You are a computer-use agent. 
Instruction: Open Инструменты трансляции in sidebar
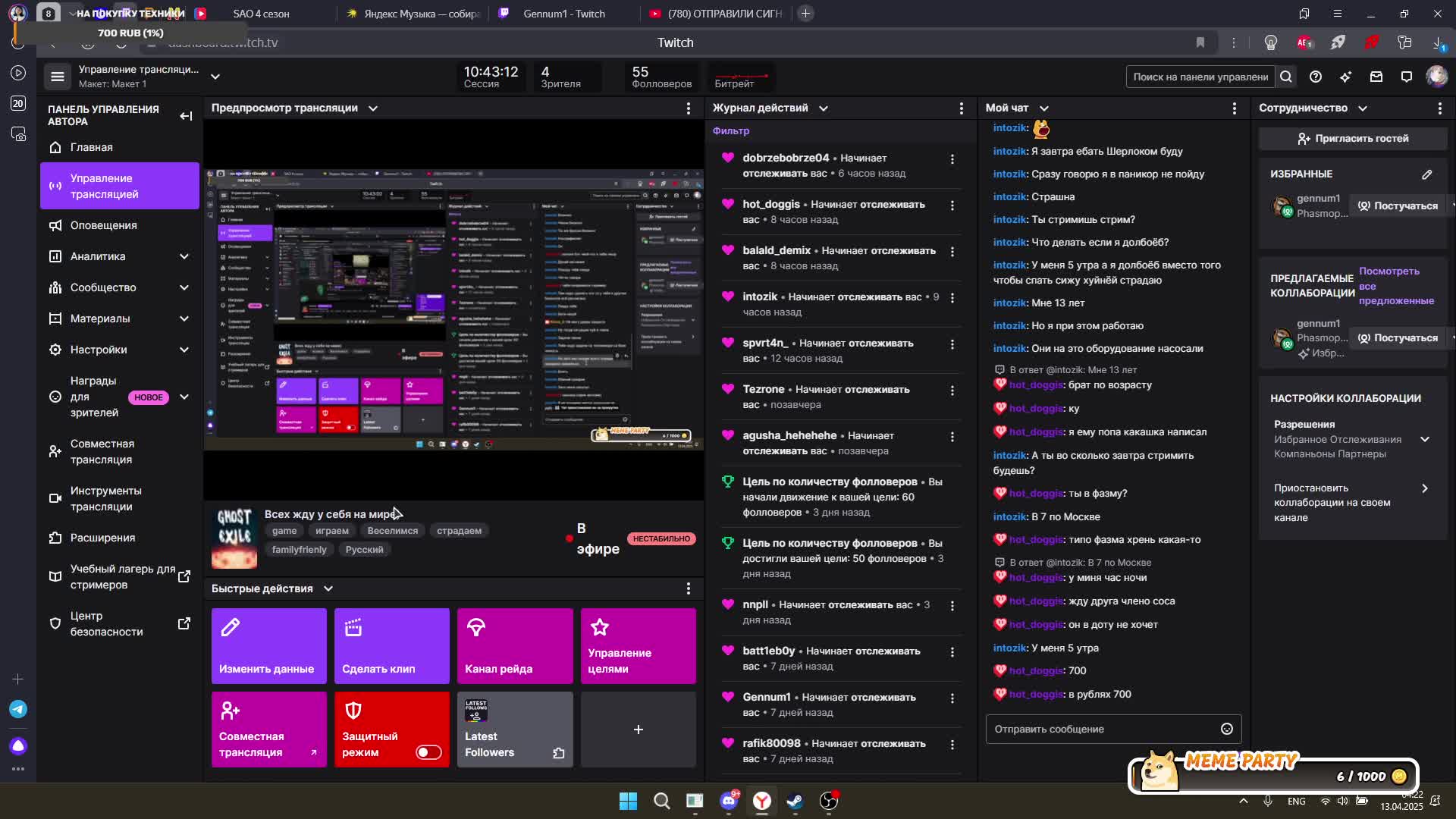tap(120, 498)
